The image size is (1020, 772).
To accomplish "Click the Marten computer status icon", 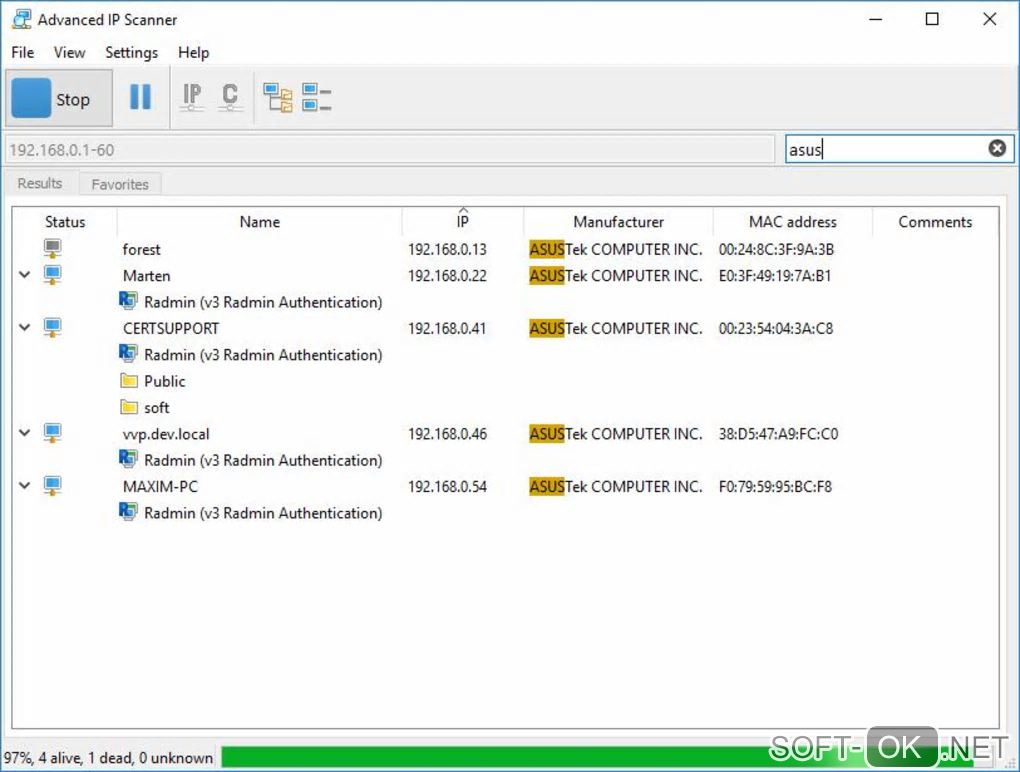I will coord(53,274).
